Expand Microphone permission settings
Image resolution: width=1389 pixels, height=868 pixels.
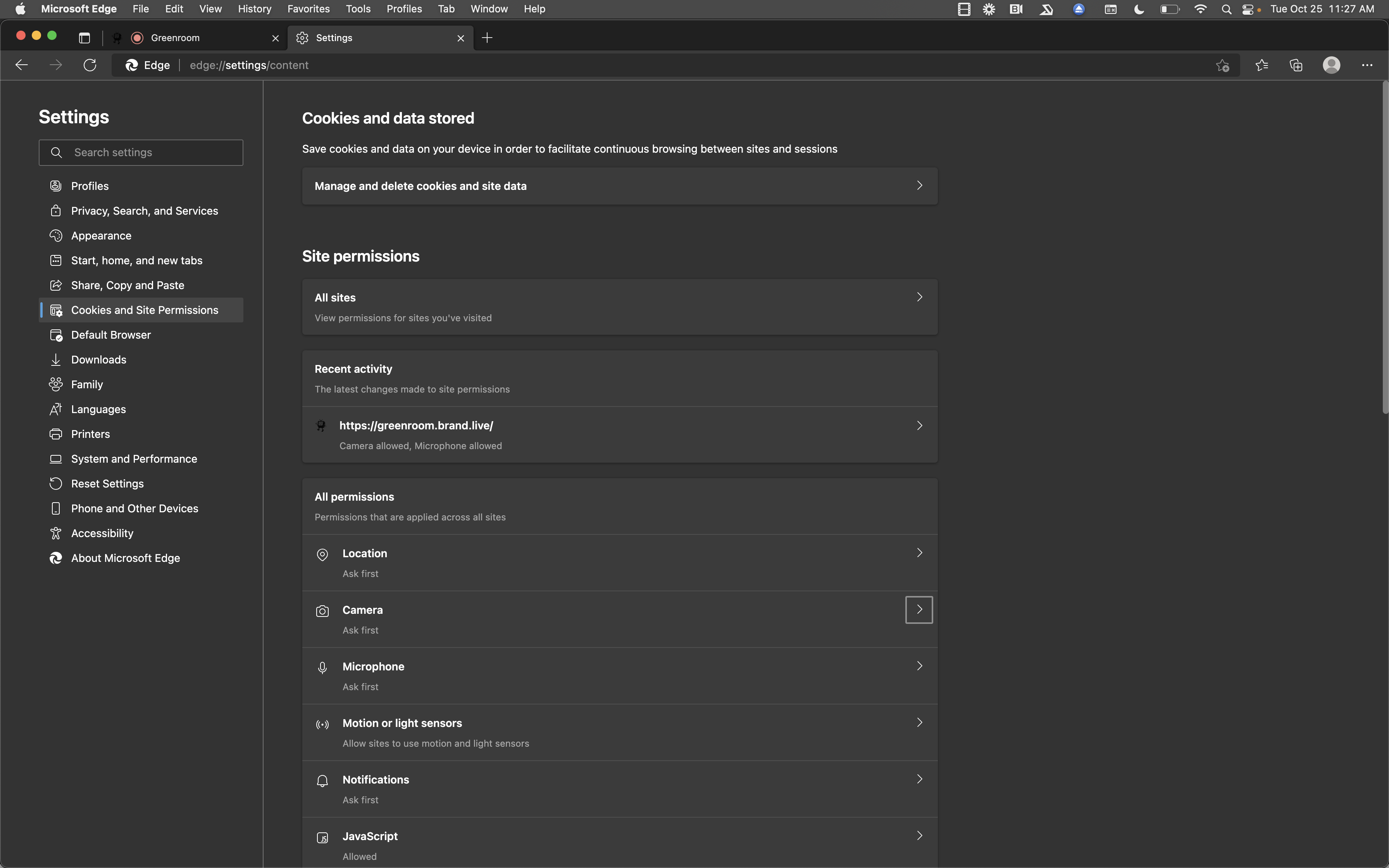620,676
